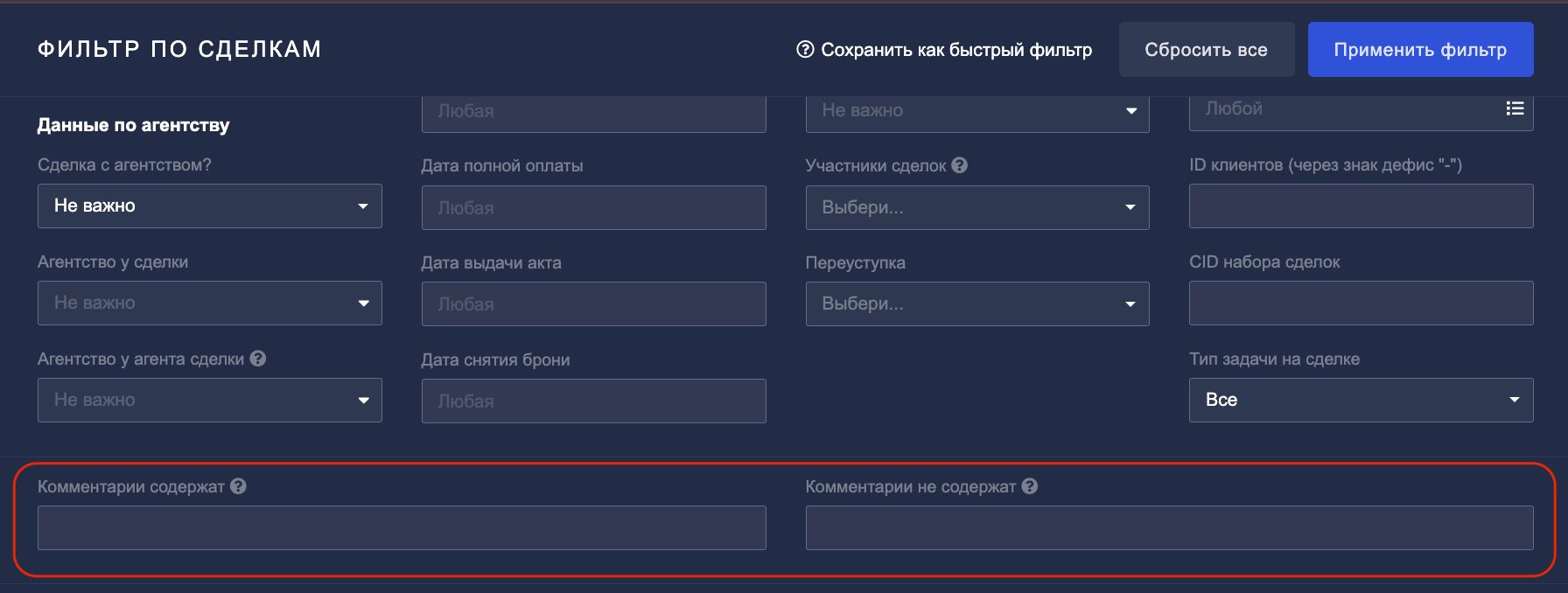Click 'Дата полной оплаты' input field
This screenshot has width=1568, height=593.
(x=594, y=207)
